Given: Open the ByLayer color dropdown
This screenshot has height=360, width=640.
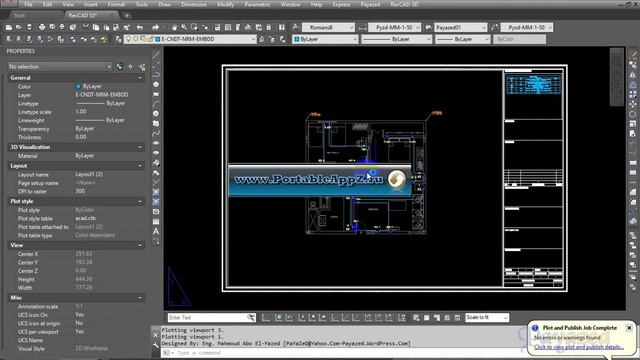Looking at the screenshot, I should 325,39.
